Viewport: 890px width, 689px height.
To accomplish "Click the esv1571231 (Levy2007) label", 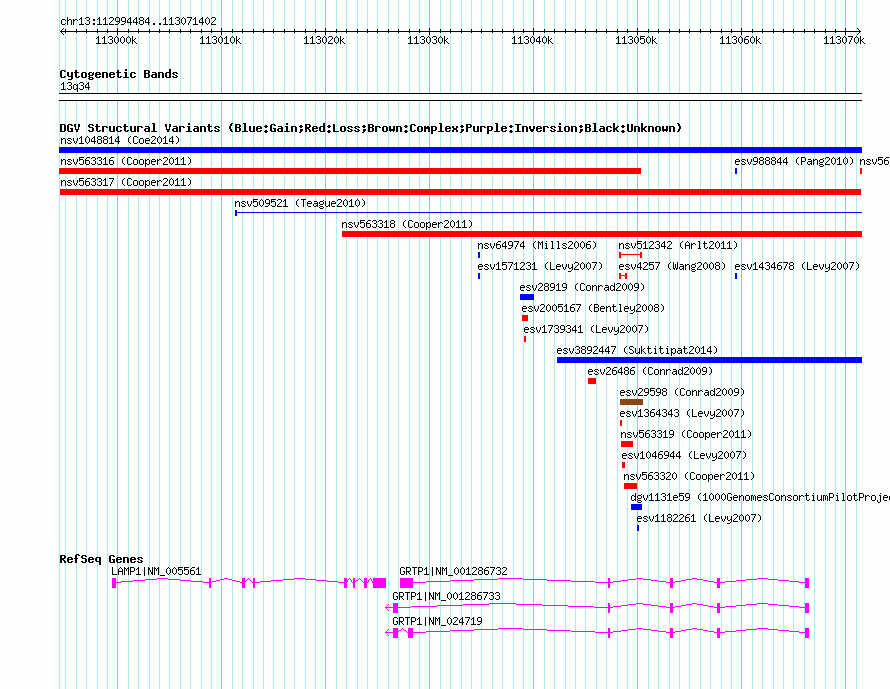I will [x=540, y=266].
